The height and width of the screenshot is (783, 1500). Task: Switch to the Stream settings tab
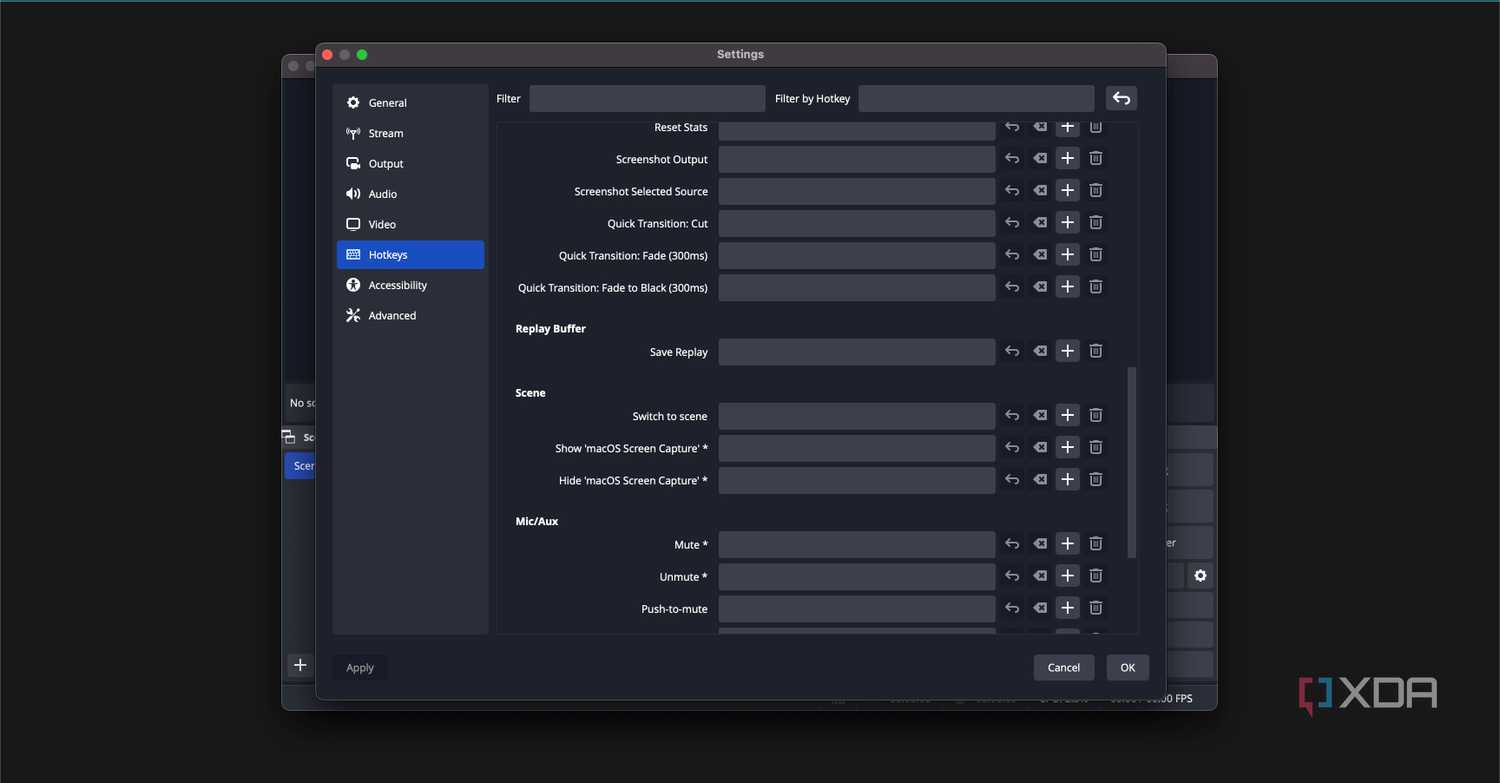[410, 133]
